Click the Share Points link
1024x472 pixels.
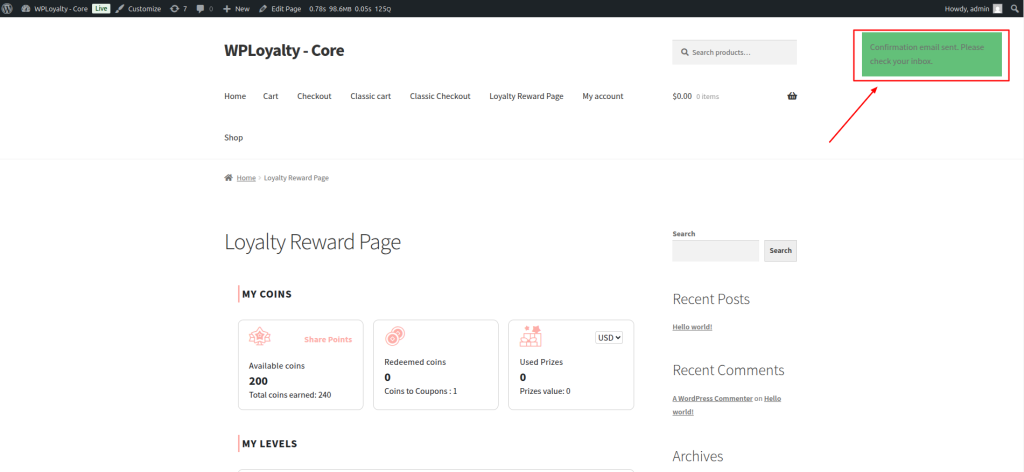(328, 339)
